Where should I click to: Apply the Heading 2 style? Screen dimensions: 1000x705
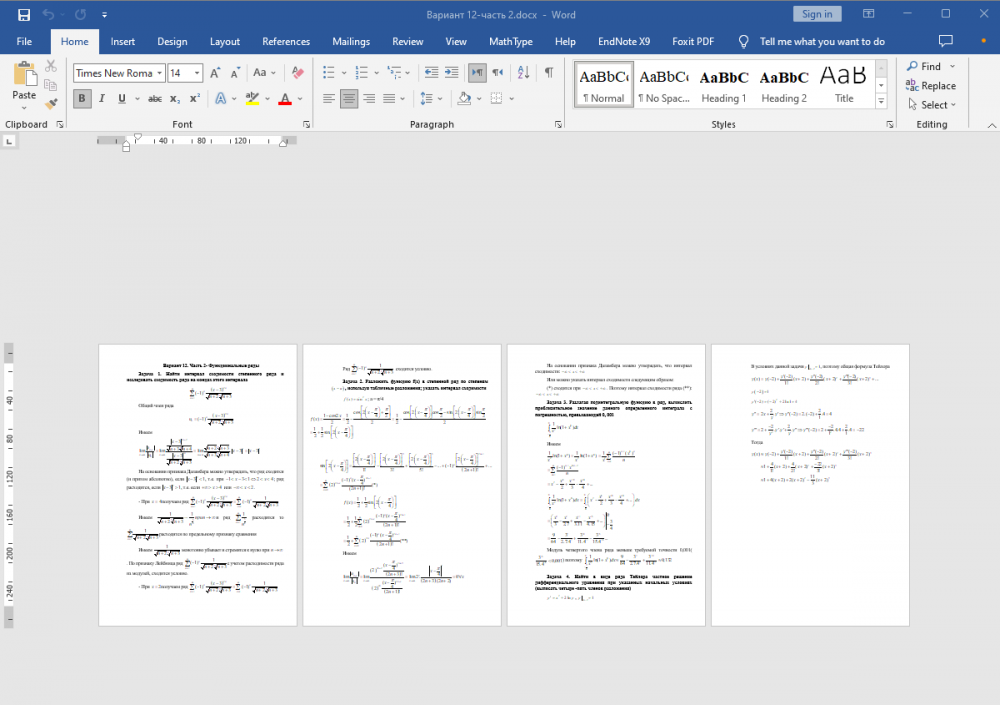pos(784,84)
